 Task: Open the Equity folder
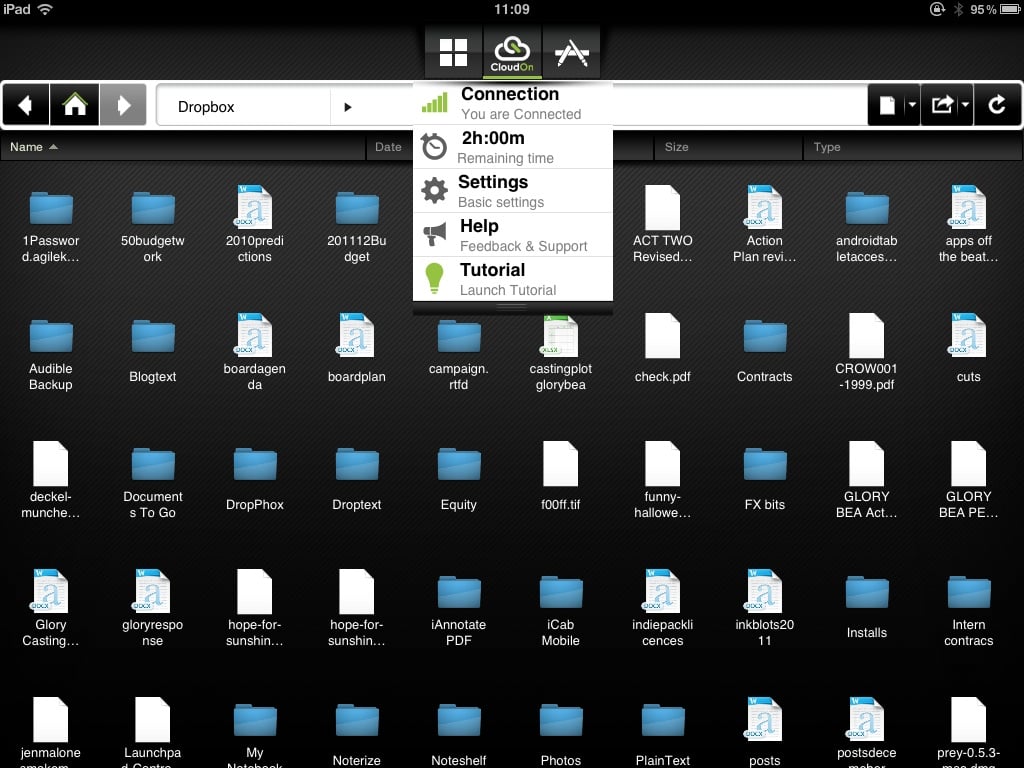coord(458,481)
